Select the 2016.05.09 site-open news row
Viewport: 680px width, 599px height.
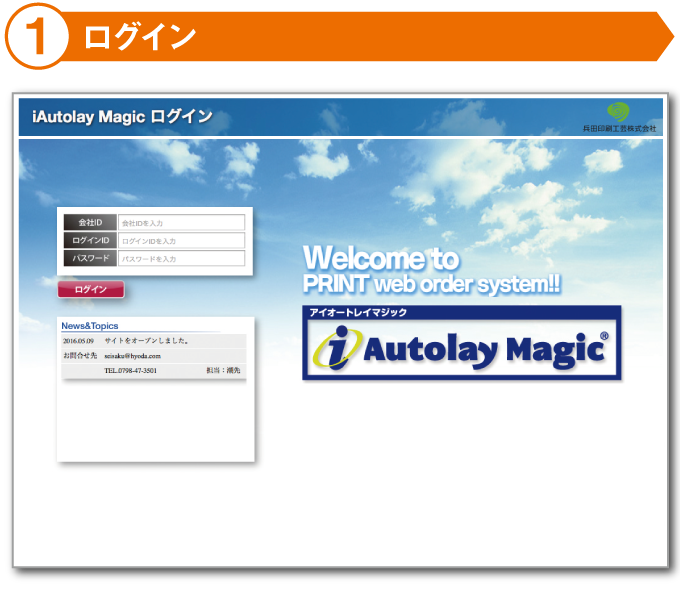point(154,341)
